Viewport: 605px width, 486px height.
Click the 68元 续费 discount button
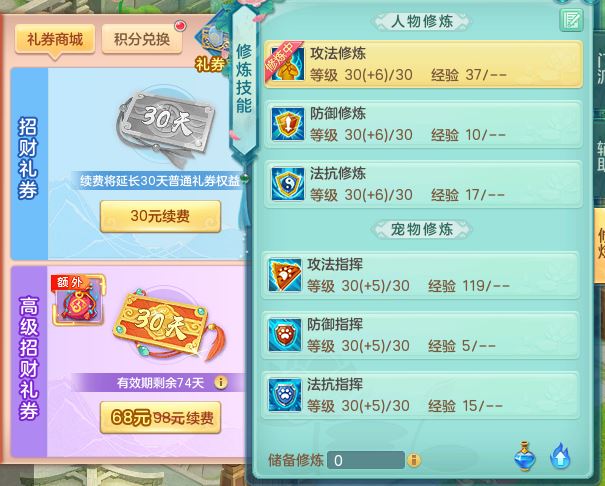(160, 417)
